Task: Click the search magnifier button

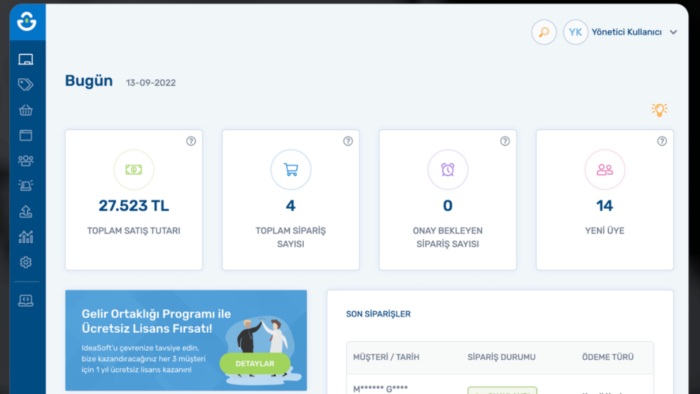Action: (544, 32)
